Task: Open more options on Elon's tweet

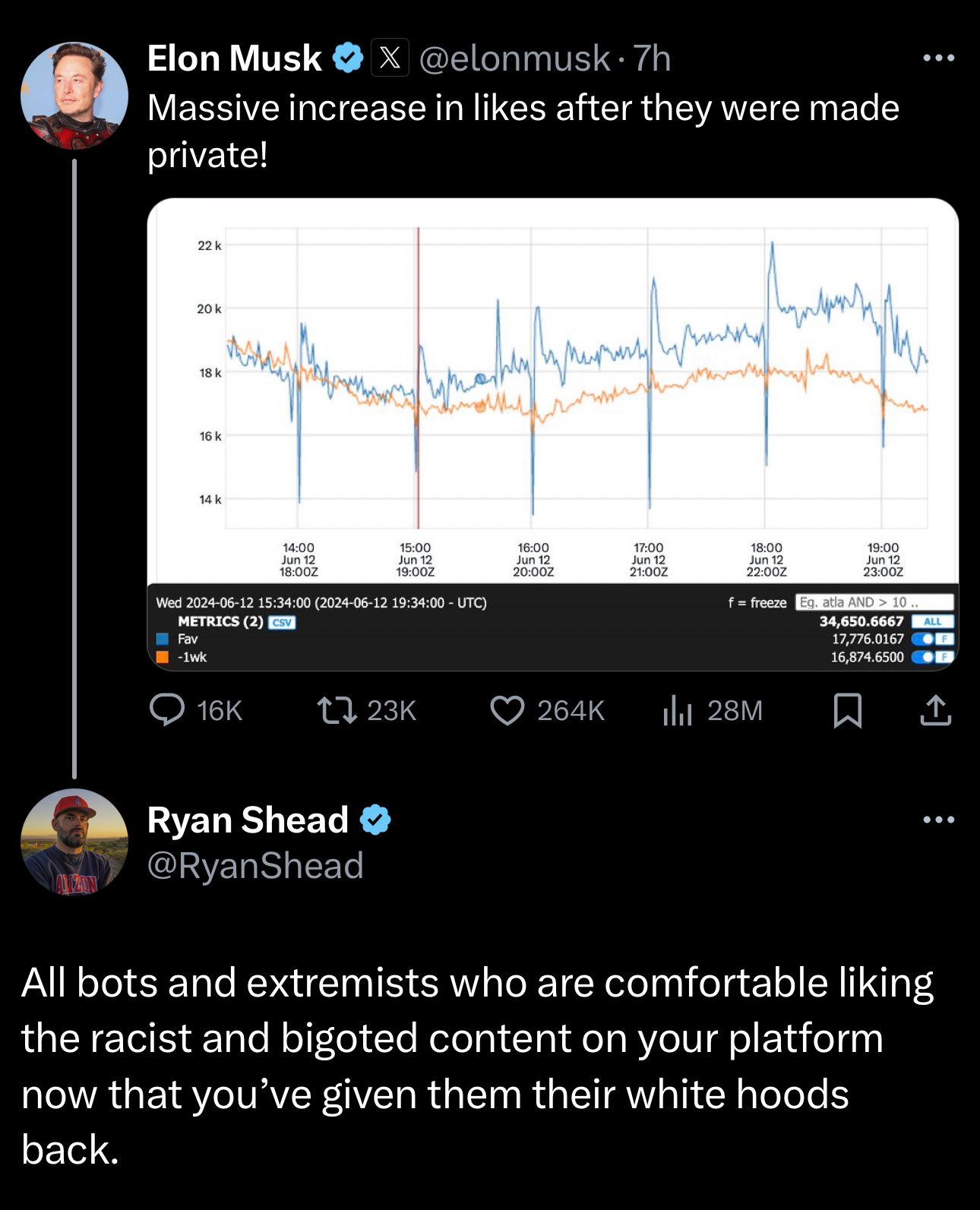Action: tap(938, 58)
